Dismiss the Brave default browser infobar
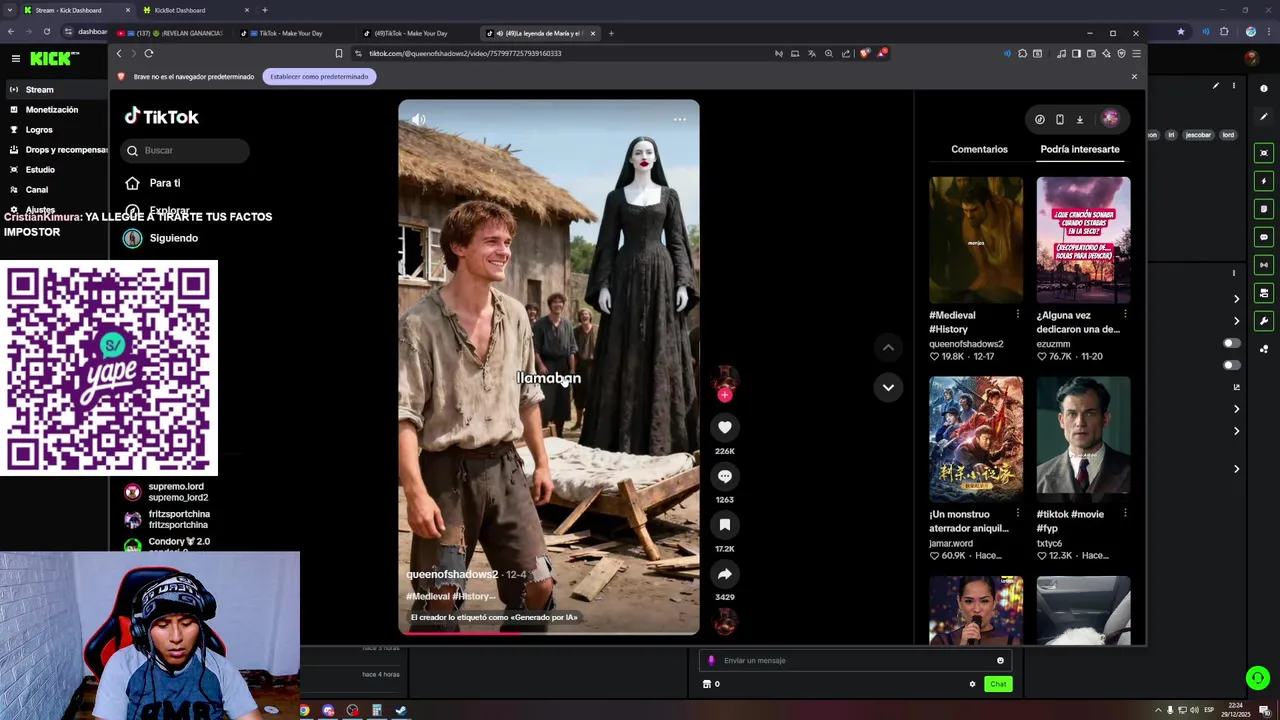The height and width of the screenshot is (720, 1280). (1134, 76)
